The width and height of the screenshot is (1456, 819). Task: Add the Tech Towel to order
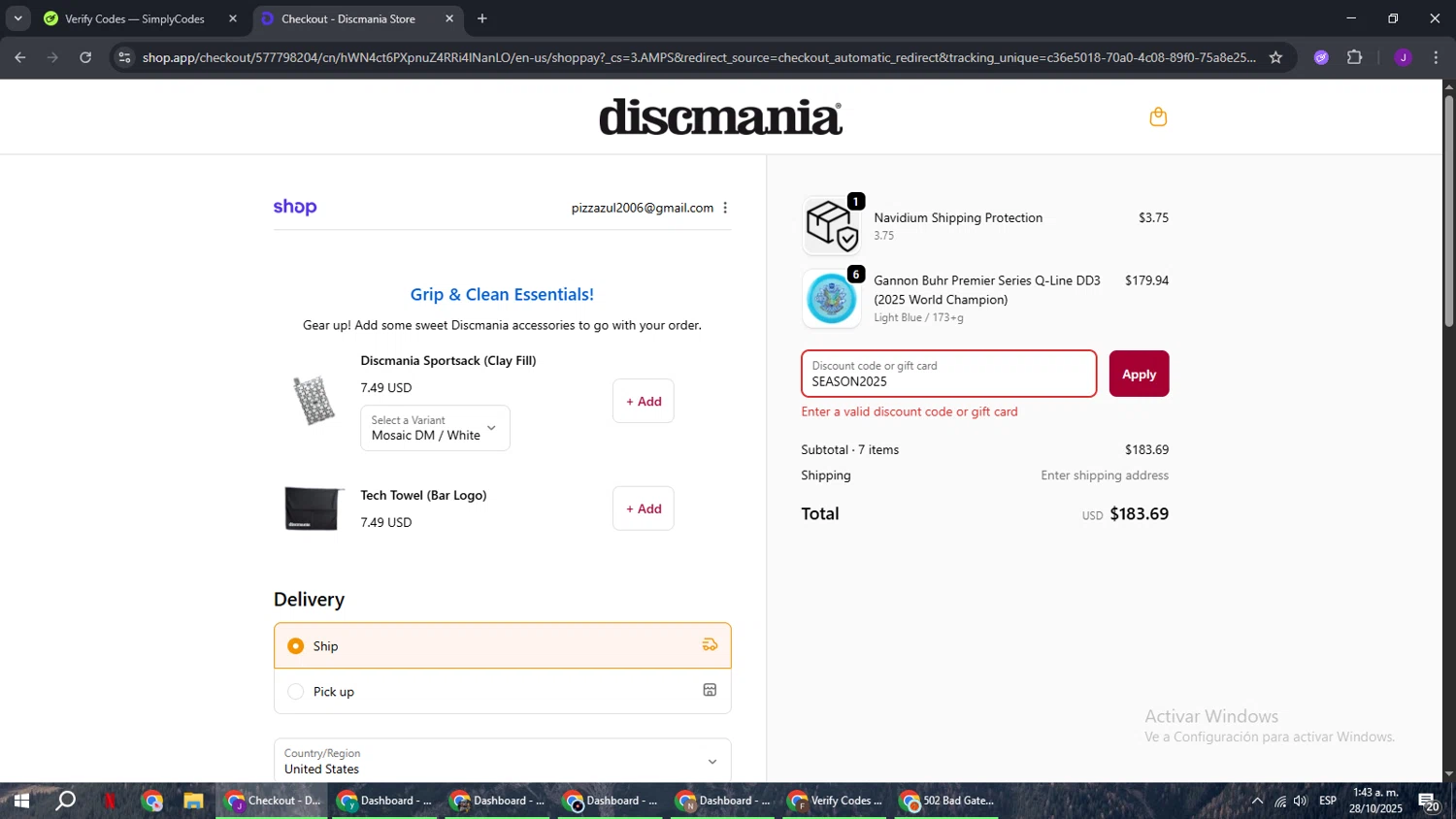click(x=643, y=508)
